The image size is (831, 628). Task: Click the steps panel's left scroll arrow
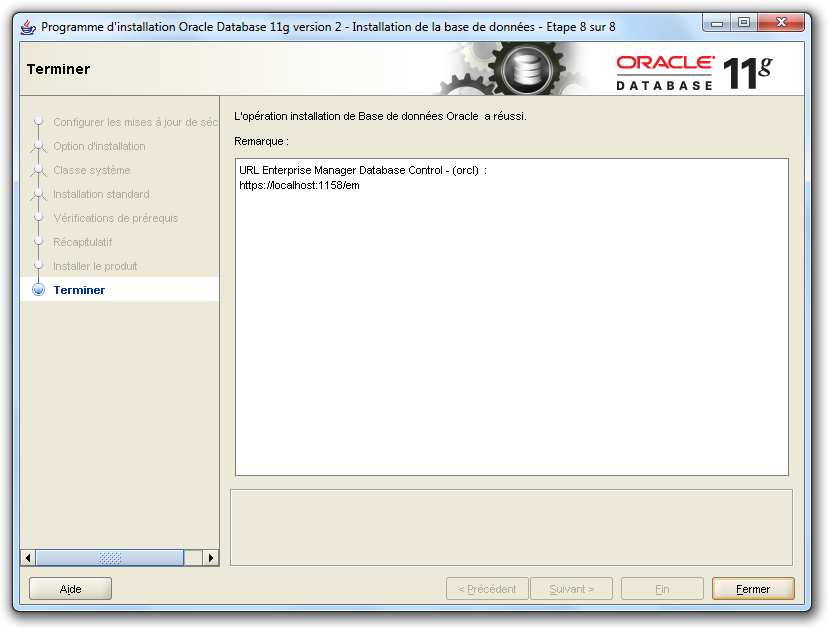28,558
